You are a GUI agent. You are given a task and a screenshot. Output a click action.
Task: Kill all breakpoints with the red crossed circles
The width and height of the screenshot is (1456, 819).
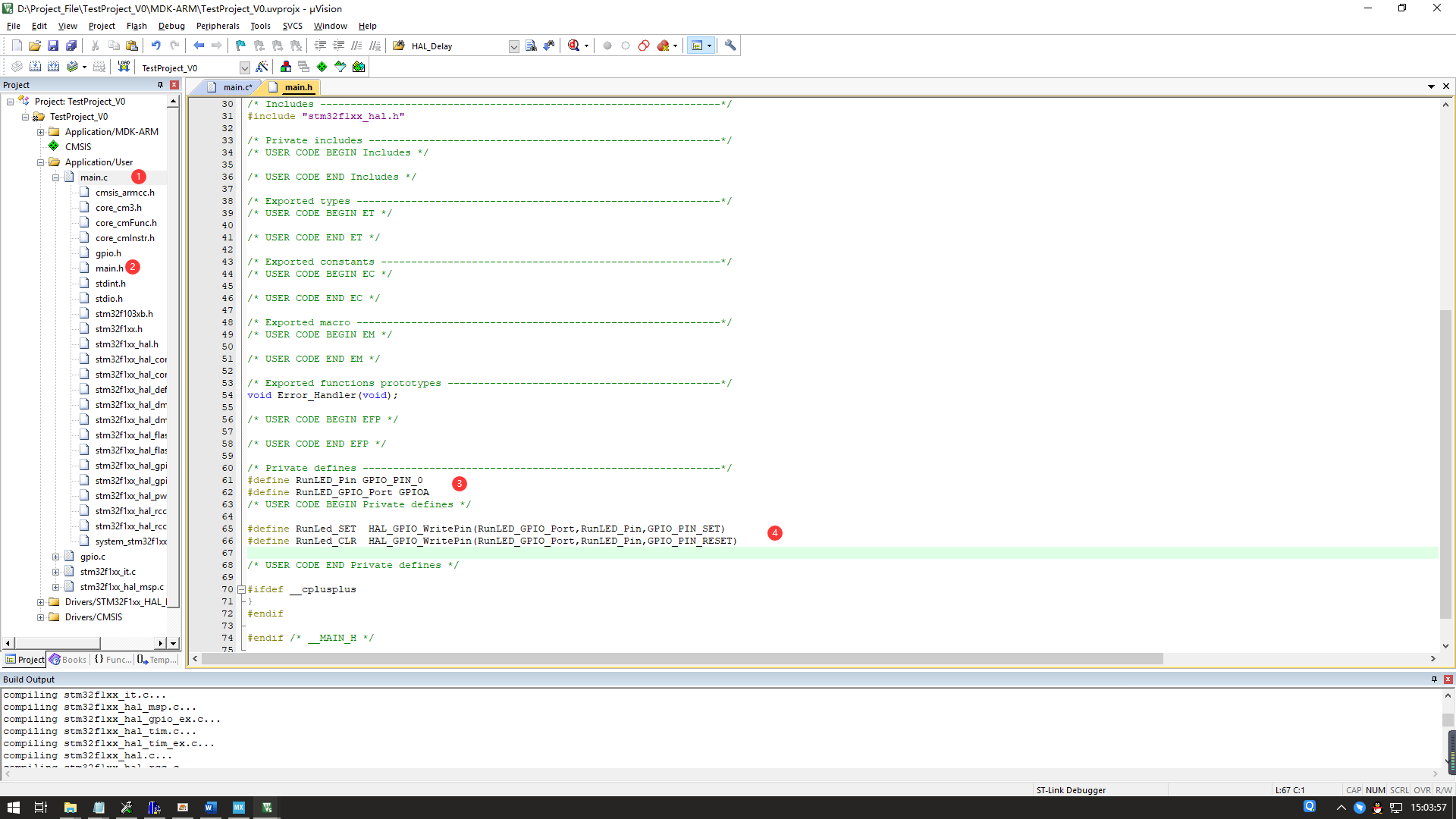click(x=663, y=45)
